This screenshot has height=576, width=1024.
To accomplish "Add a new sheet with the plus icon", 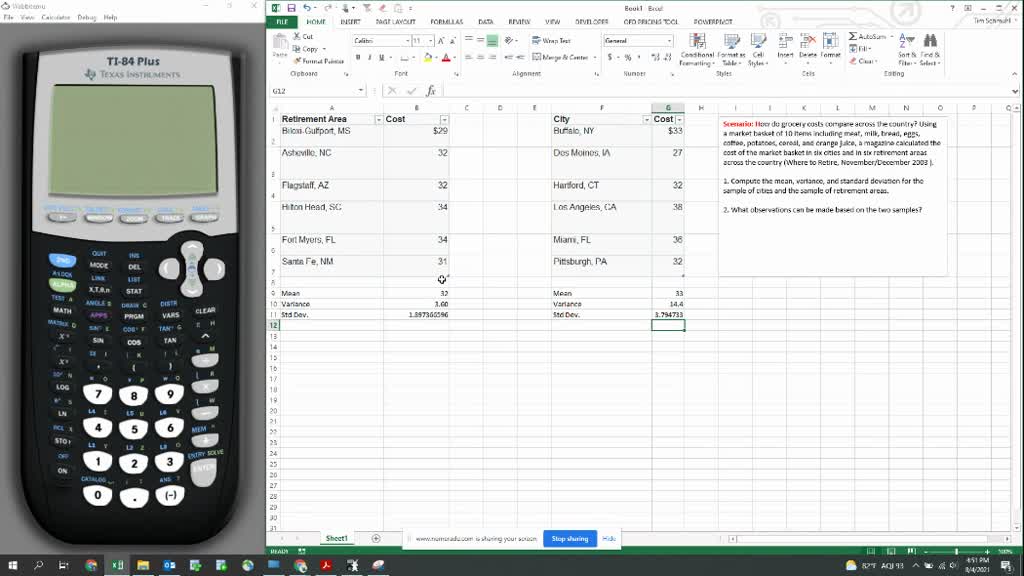I will pos(376,539).
